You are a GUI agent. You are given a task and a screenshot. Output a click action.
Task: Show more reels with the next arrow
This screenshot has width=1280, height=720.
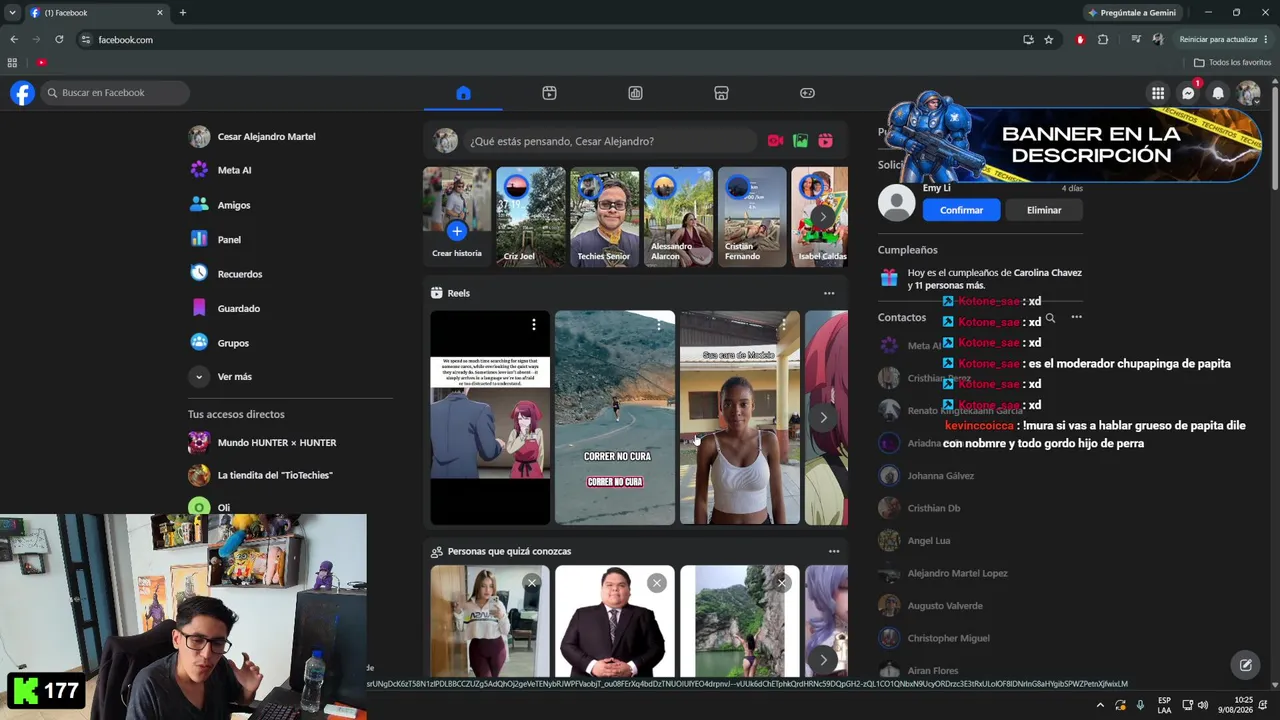(823, 417)
